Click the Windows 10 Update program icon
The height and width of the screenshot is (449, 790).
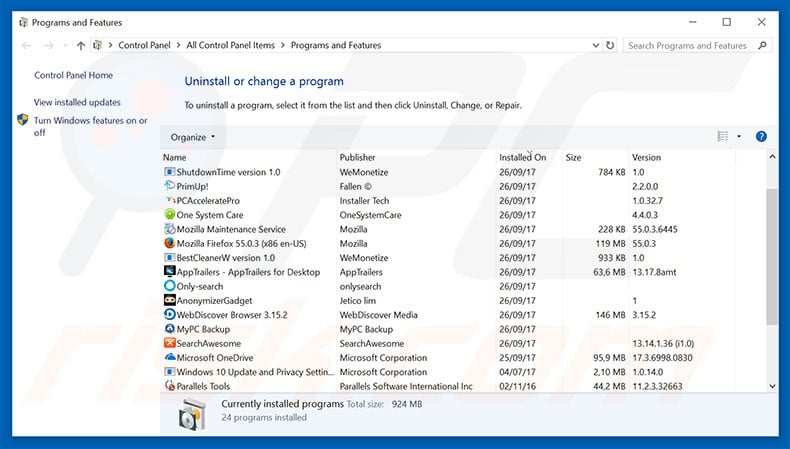tap(170, 372)
